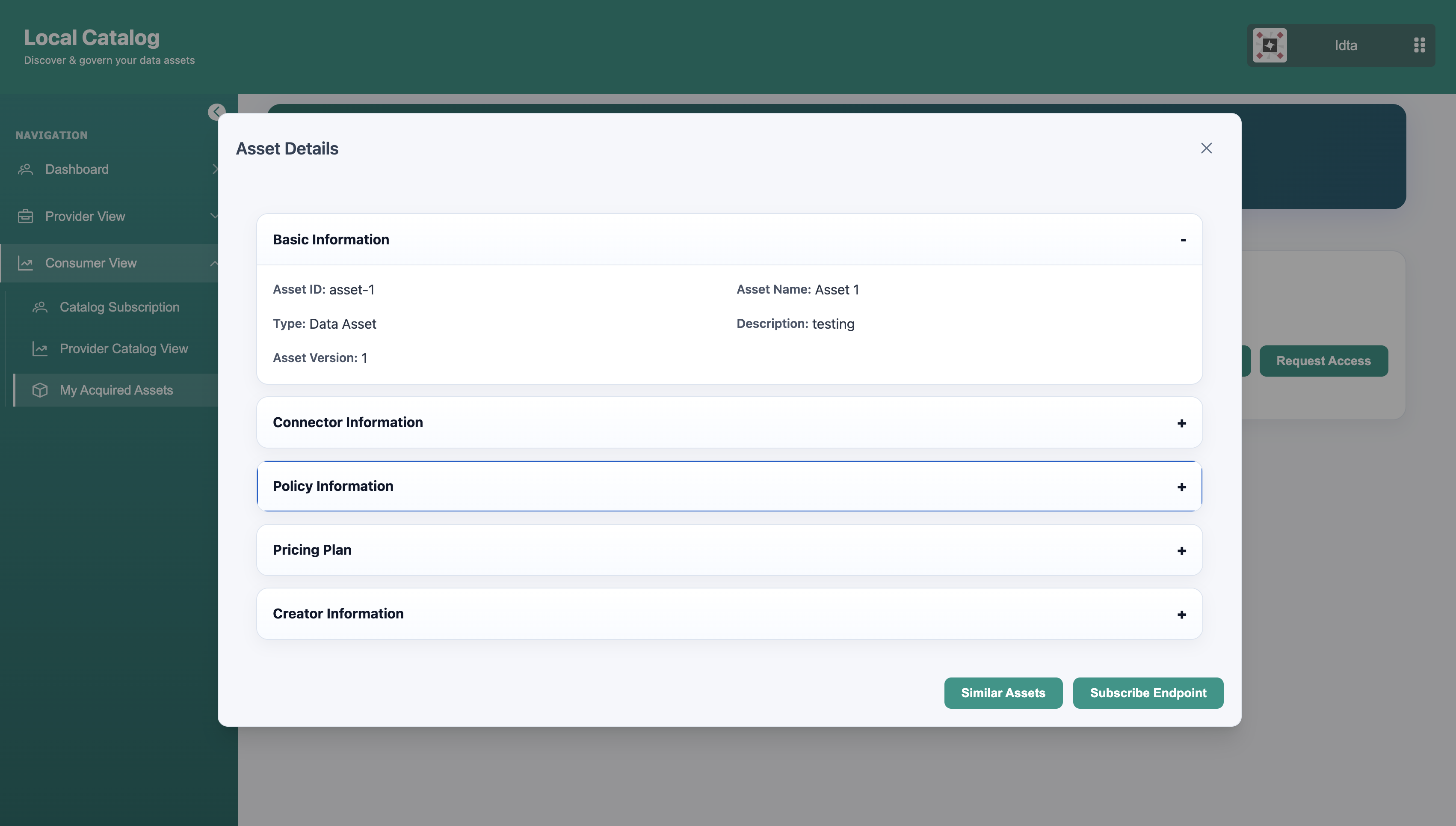Click the Catalog Subscription people icon
Screen dimensions: 1456x826
(40, 307)
